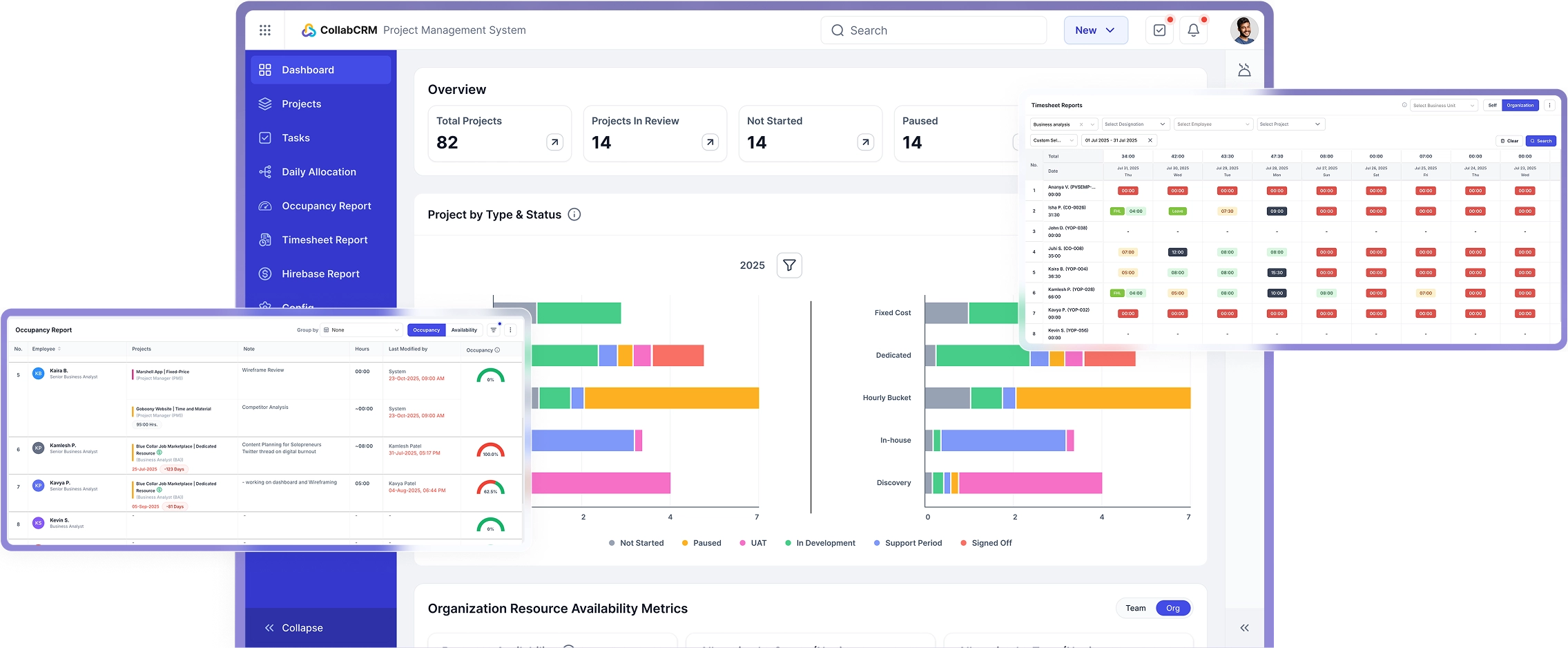Open the app grid launcher icon
The height and width of the screenshot is (648, 1568).
(265, 30)
